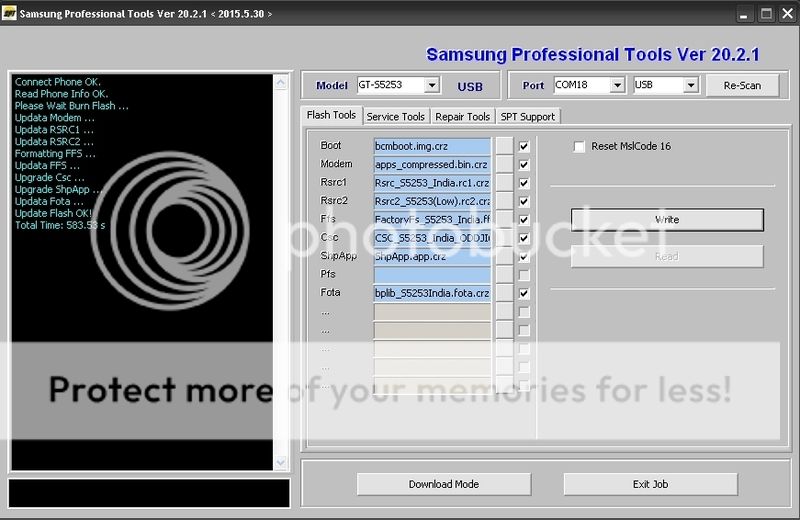The height and width of the screenshot is (520, 800).
Task: Click the empty Pfs file field
Action: pyautogui.click(x=432, y=275)
